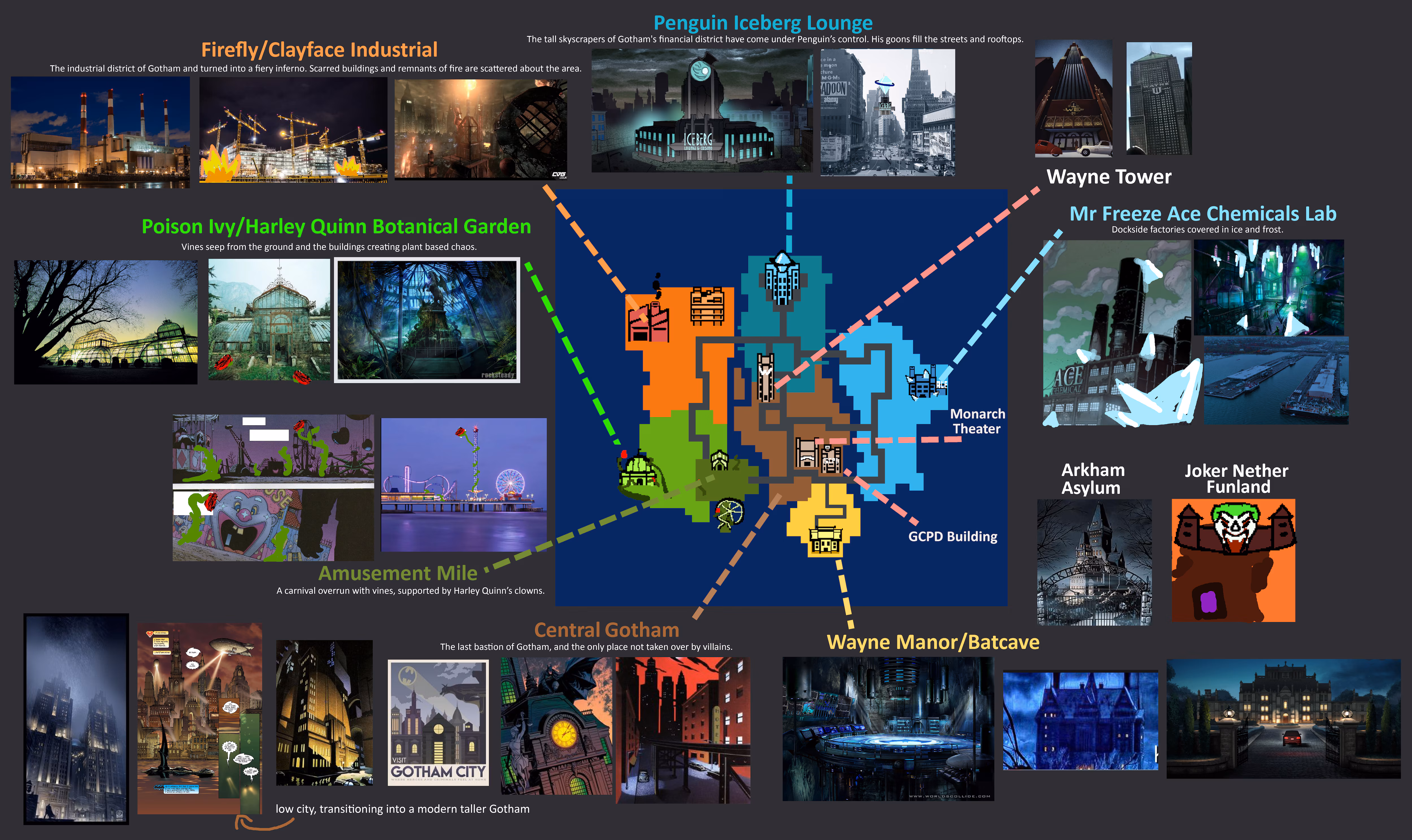
Task: Select the amusement pier at dusk photo
Action: coord(464,485)
